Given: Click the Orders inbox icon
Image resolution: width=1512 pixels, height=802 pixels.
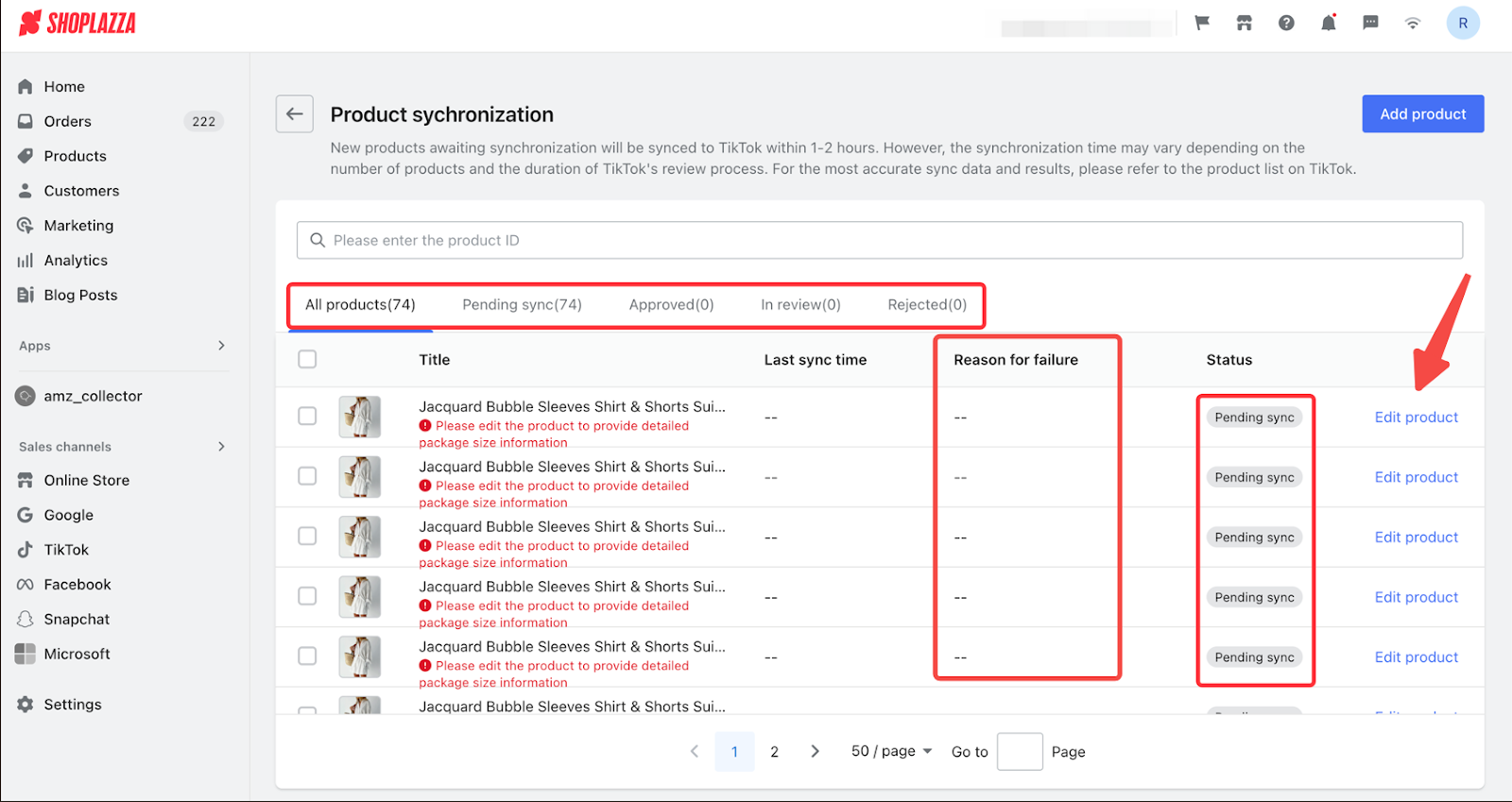Looking at the screenshot, I should 26,121.
